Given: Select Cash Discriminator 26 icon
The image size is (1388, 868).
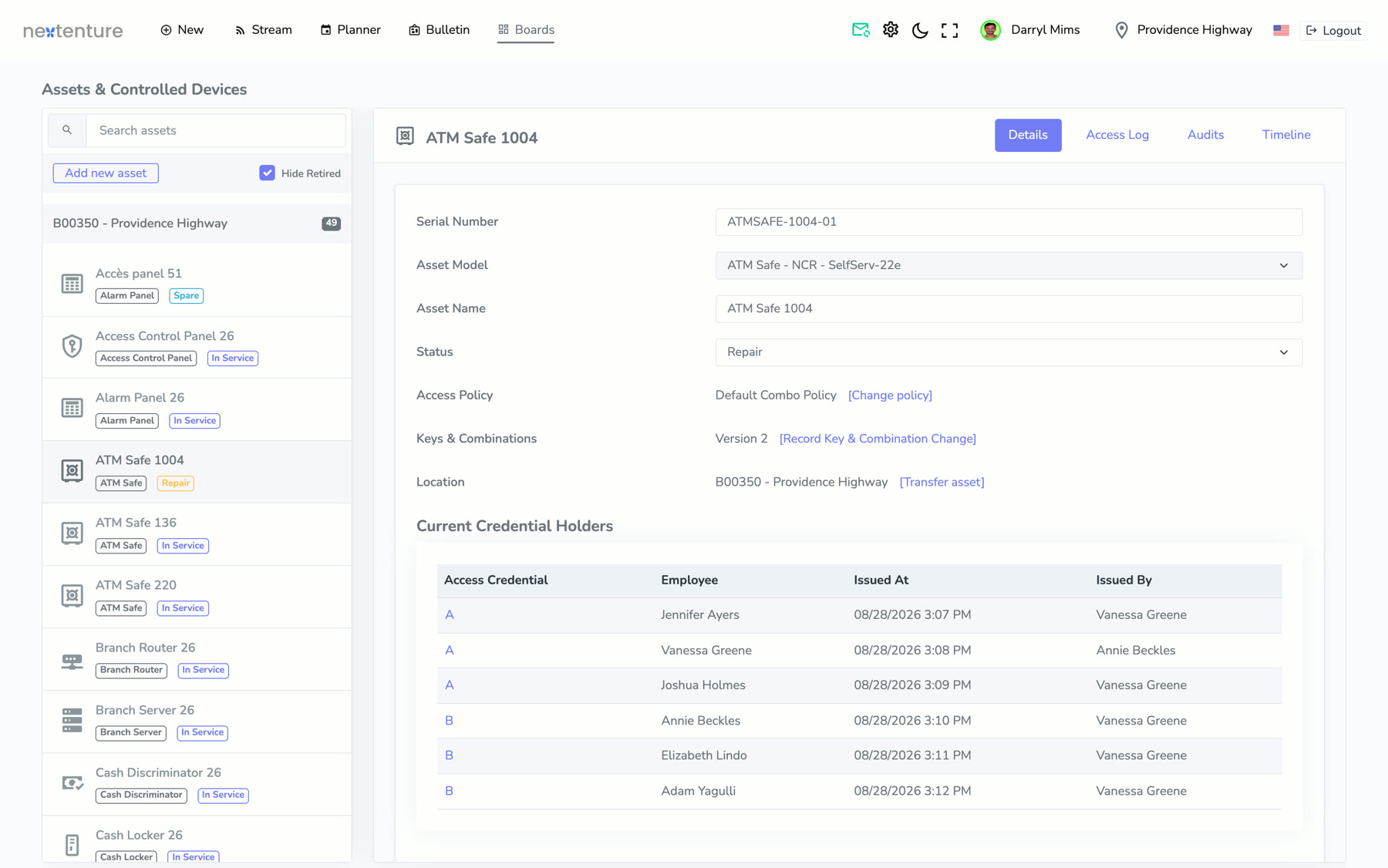Looking at the screenshot, I should pyautogui.click(x=72, y=783).
